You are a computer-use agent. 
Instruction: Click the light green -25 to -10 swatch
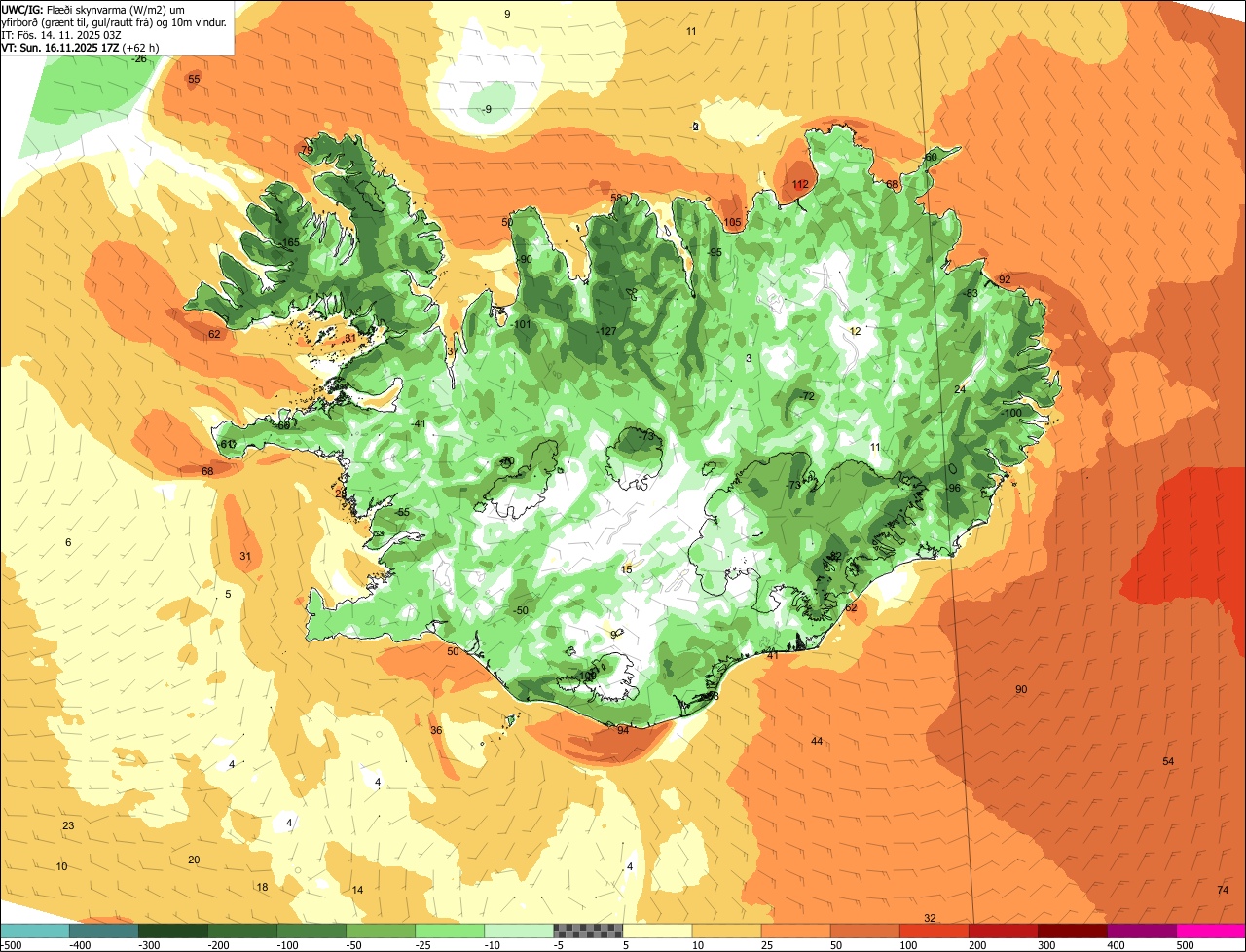pyautogui.click(x=449, y=931)
